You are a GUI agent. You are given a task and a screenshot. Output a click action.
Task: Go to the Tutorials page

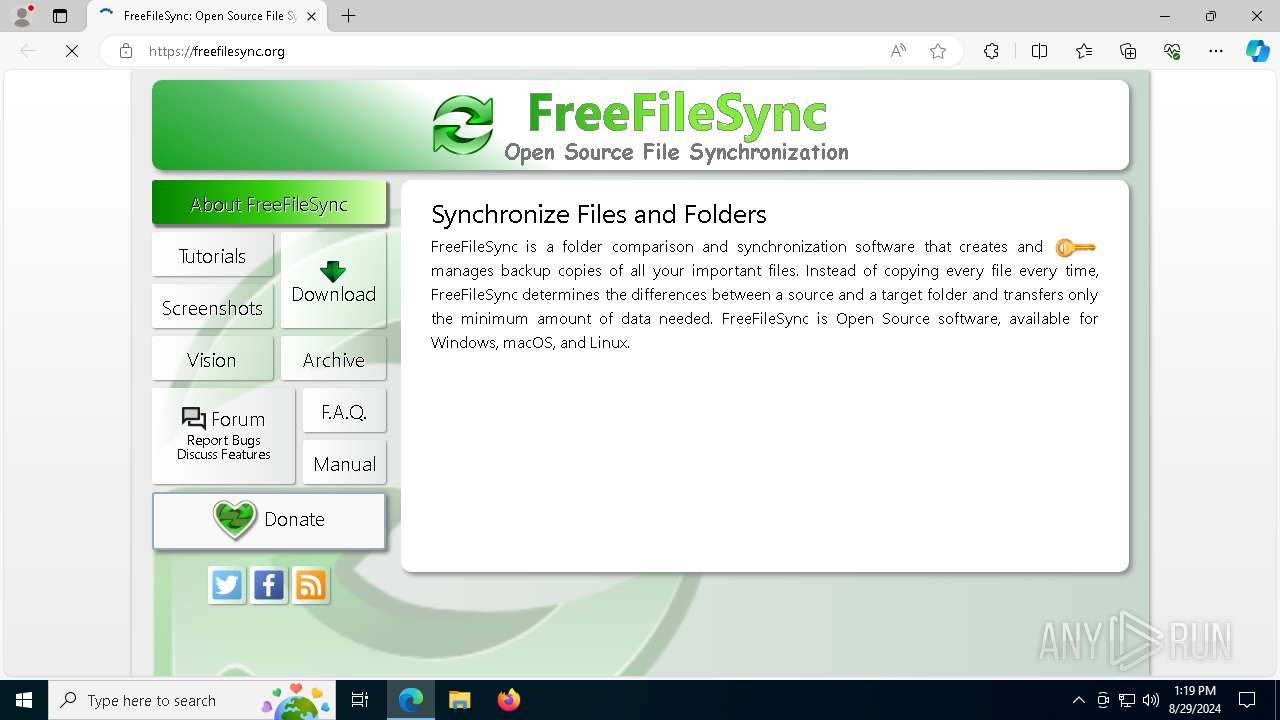[212, 256]
